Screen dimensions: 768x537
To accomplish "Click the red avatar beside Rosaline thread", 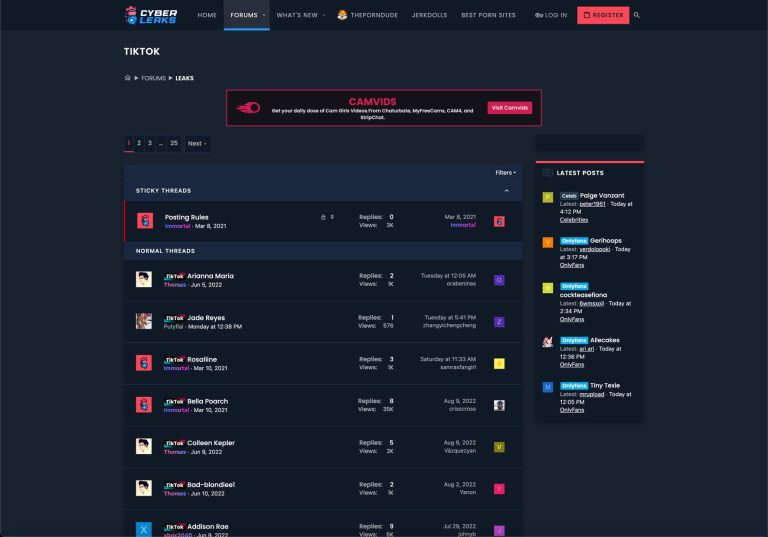I will [x=144, y=363].
